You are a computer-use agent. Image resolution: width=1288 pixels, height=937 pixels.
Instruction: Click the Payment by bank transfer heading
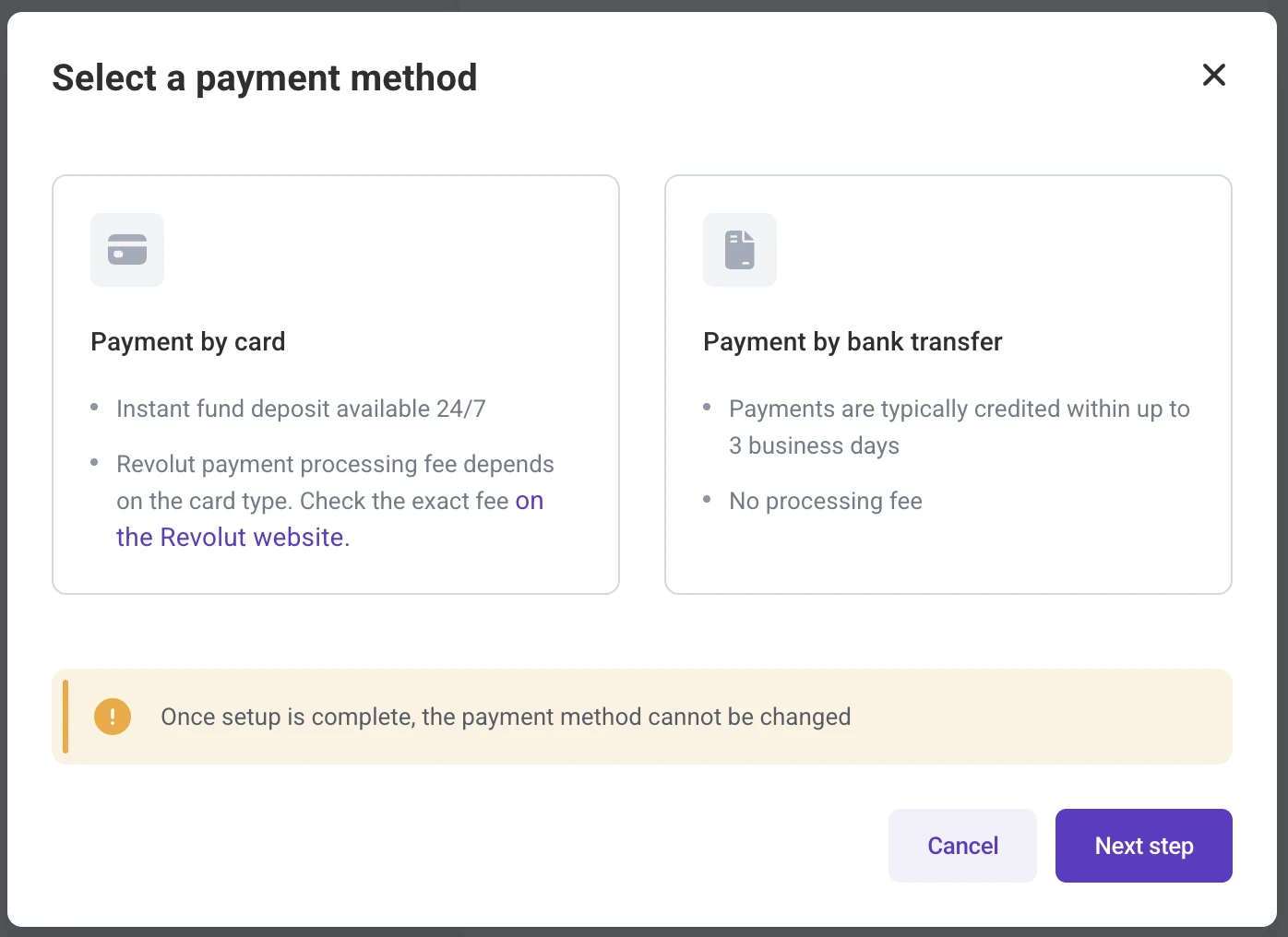(853, 342)
